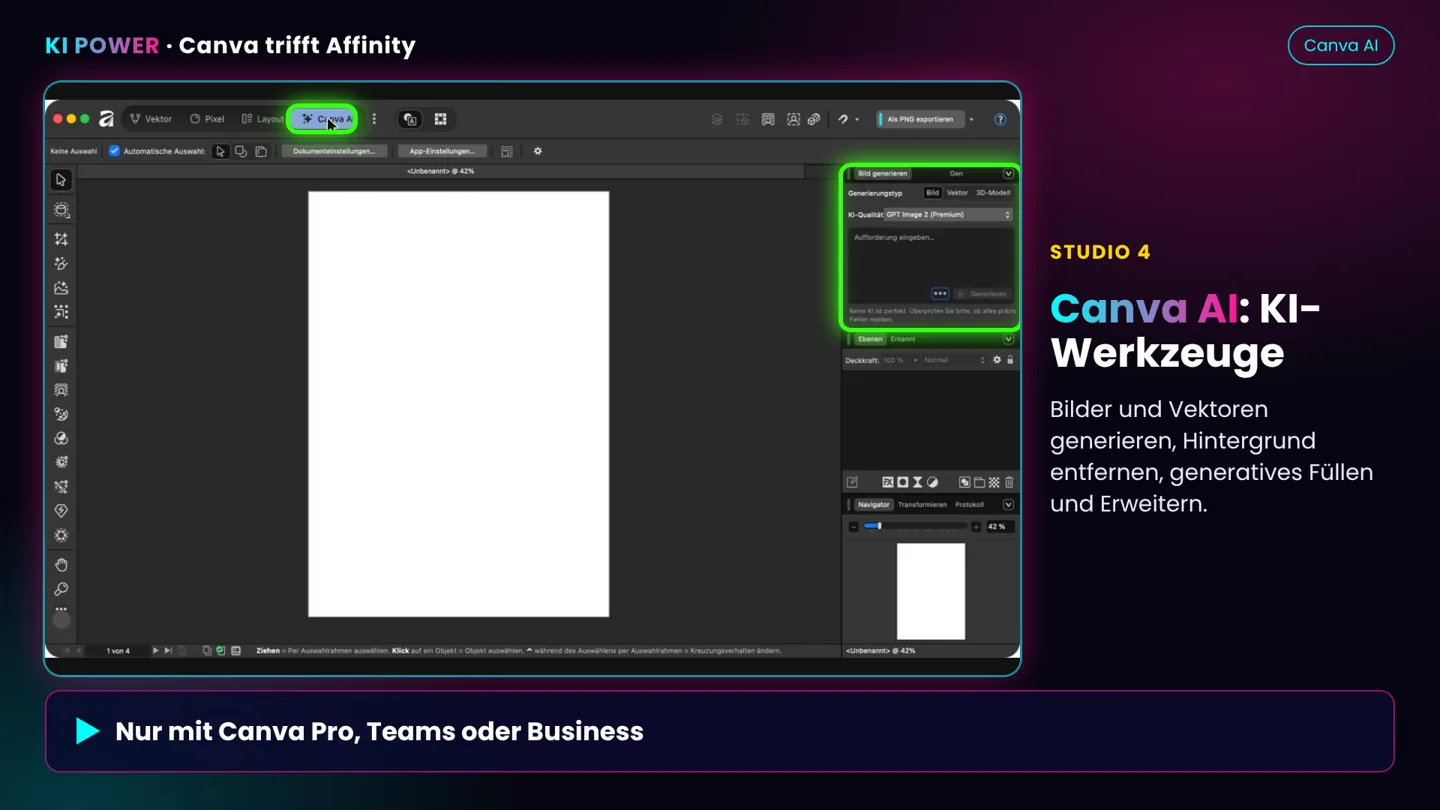Switch to the Layout studio tab
Image resolution: width=1440 pixels, height=810 pixels.
[x=263, y=119]
